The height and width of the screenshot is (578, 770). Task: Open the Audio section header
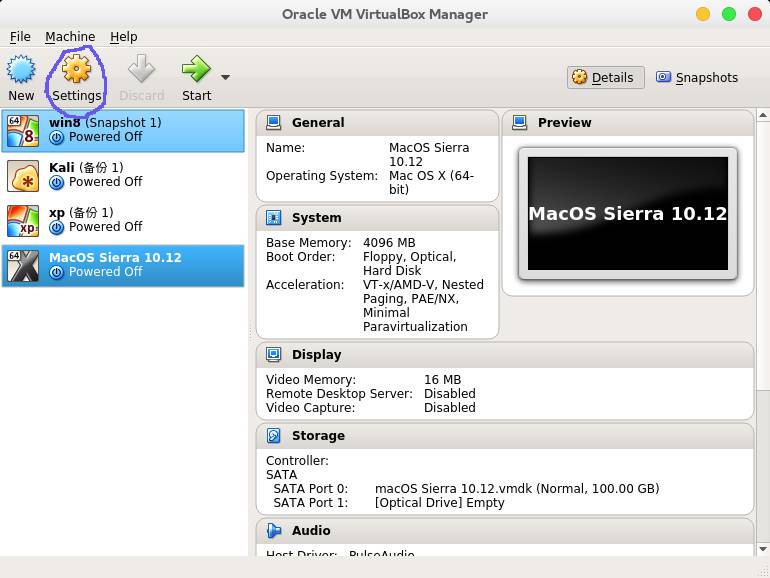505,531
